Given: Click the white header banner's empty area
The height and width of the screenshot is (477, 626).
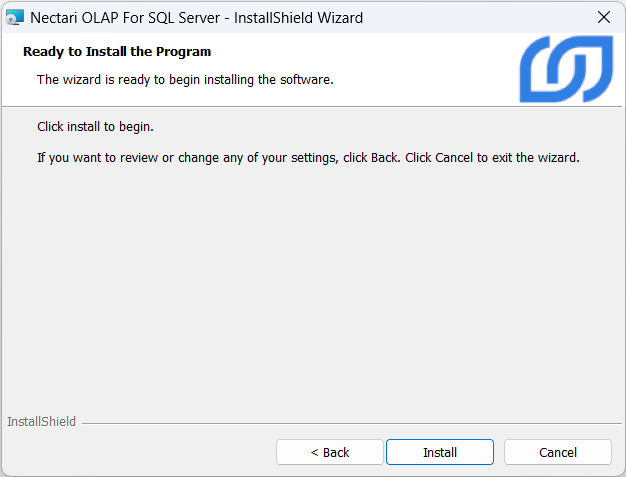Looking at the screenshot, I should 430,60.
